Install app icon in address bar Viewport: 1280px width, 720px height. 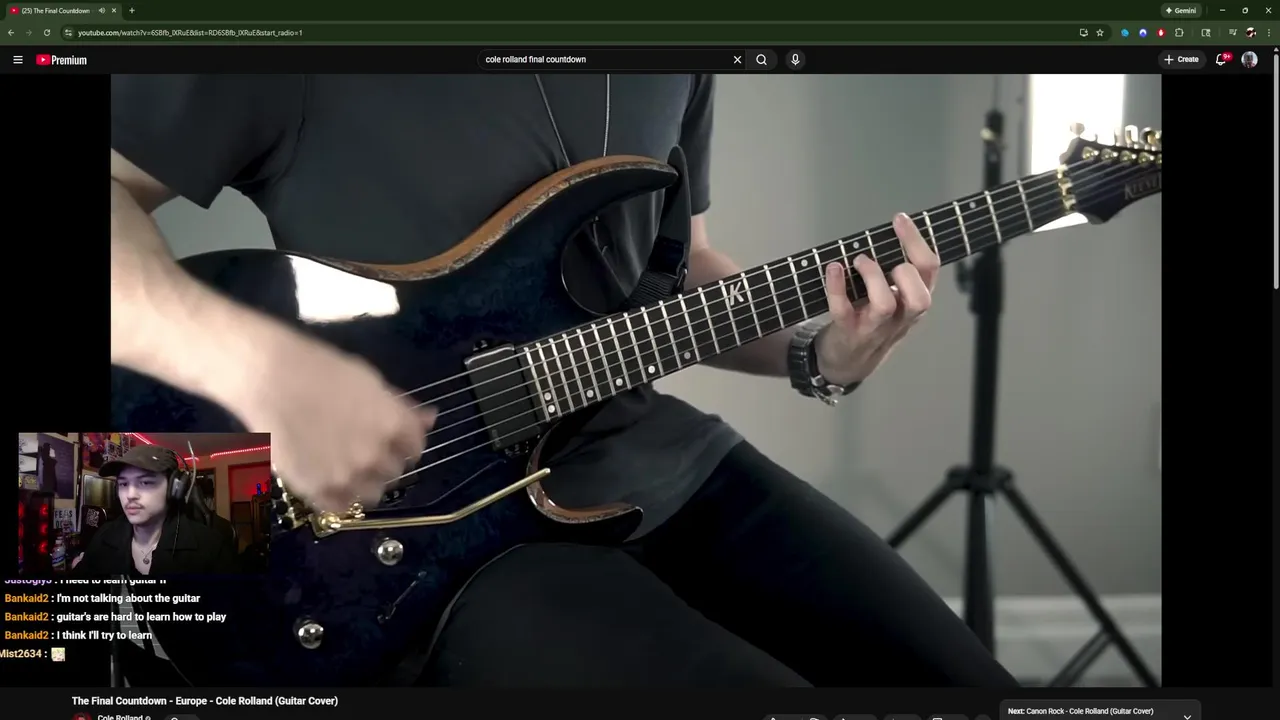pos(1083,33)
